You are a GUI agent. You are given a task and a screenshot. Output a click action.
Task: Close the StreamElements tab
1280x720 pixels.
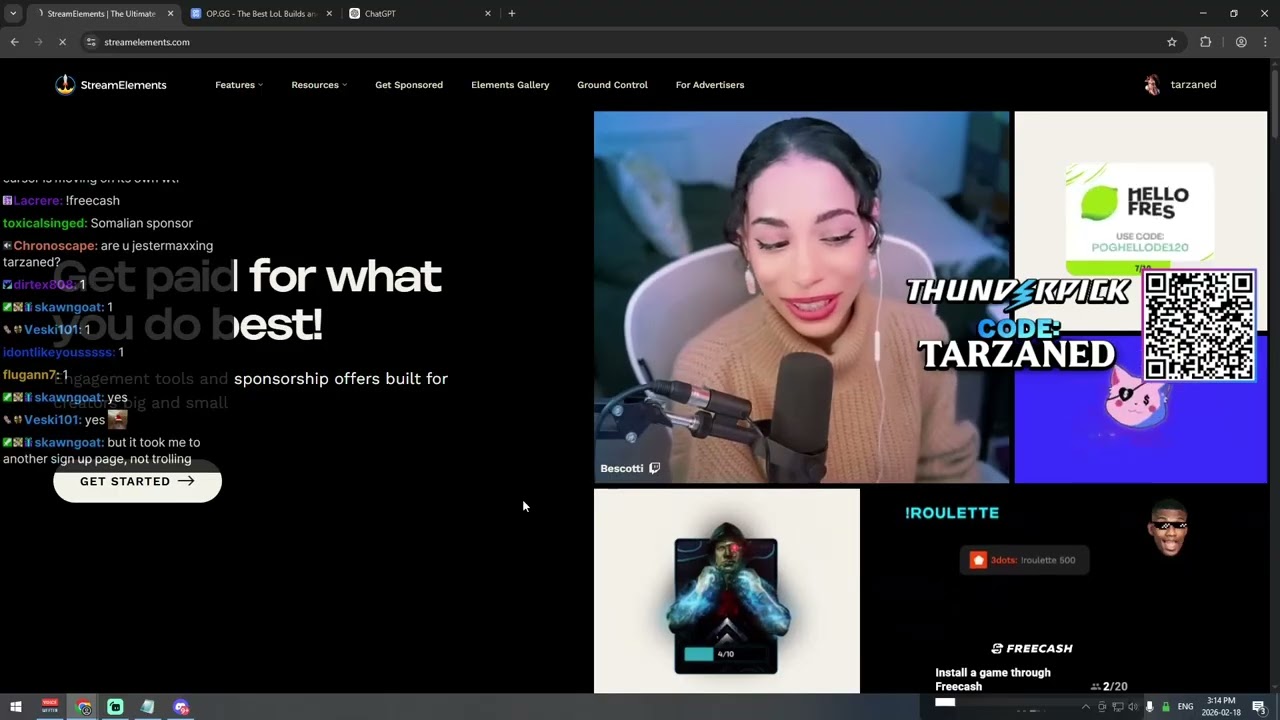(x=170, y=14)
